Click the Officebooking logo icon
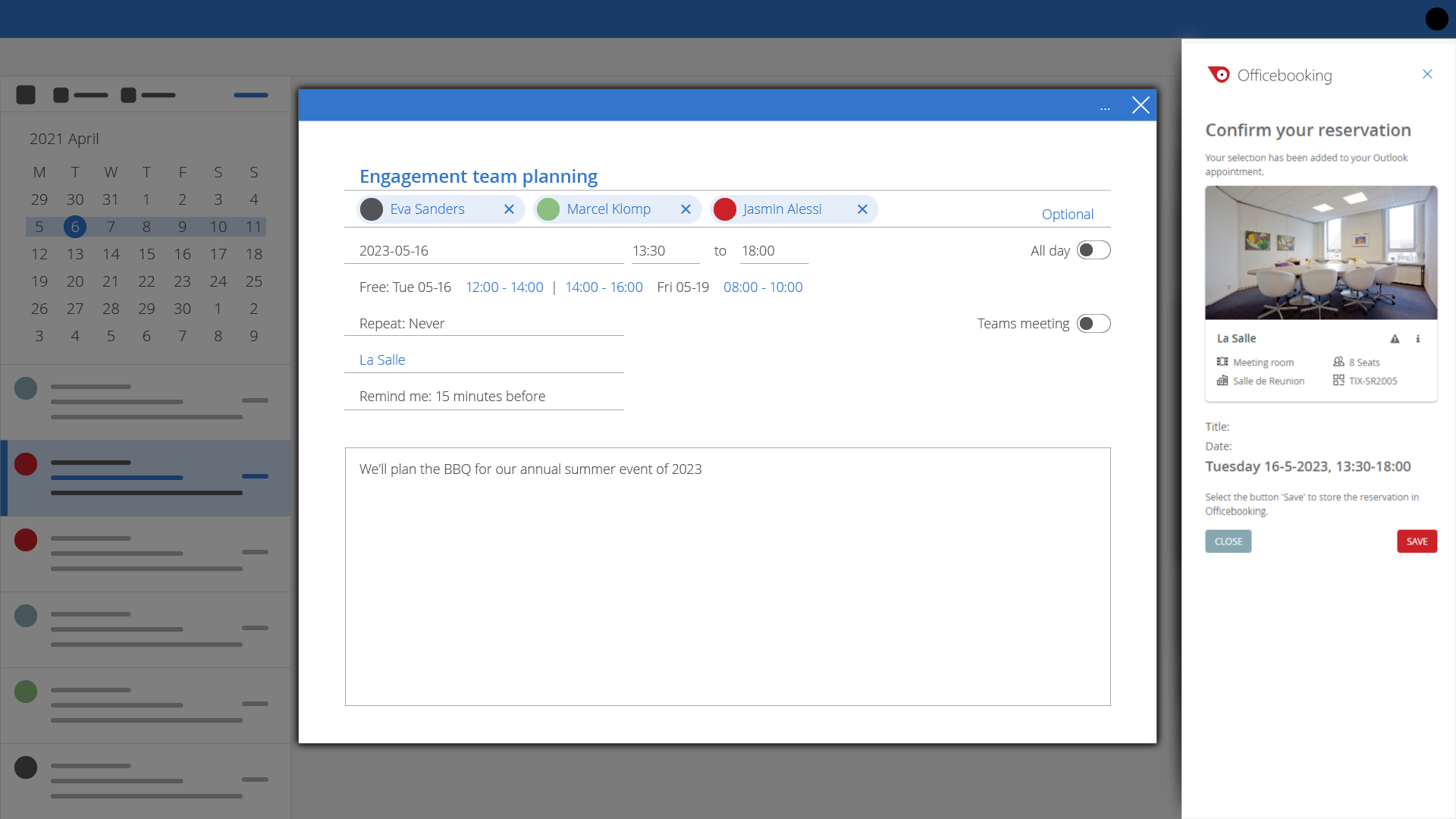The image size is (1456, 819). [x=1219, y=75]
